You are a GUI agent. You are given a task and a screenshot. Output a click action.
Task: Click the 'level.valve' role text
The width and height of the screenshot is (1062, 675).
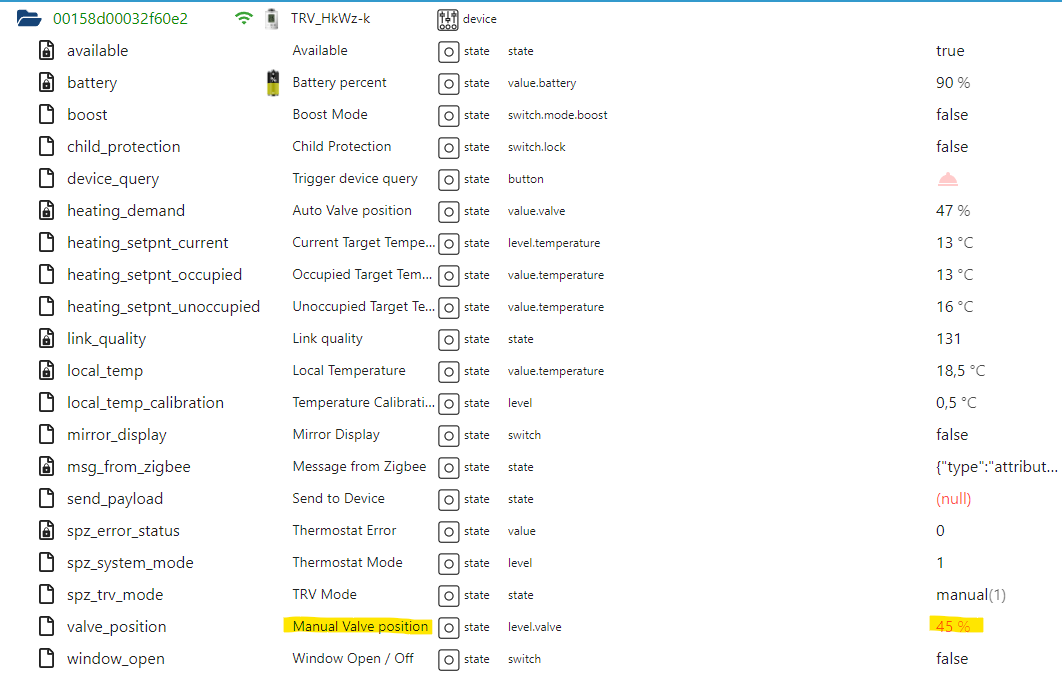[534, 627]
